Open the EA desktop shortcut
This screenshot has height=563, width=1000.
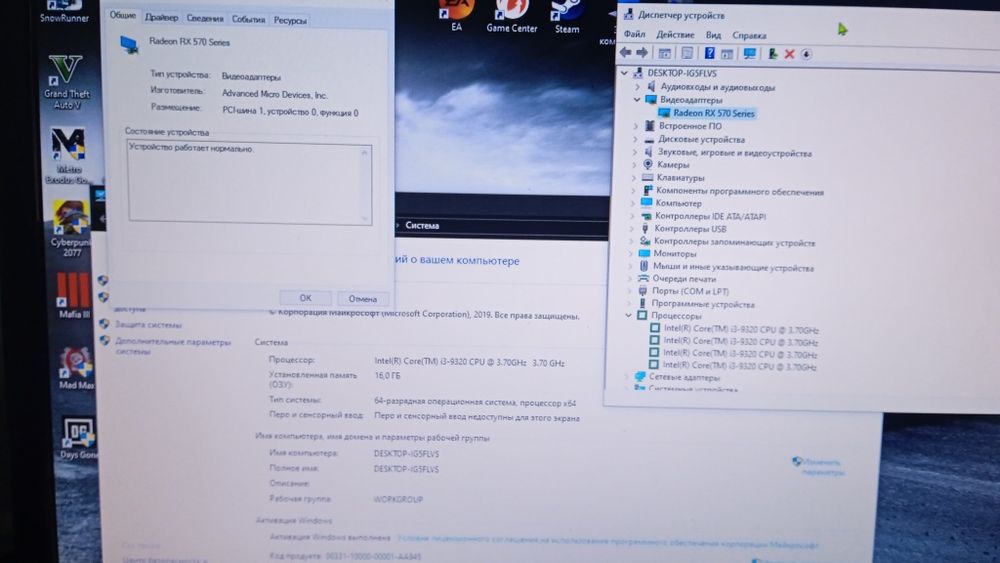tap(456, 16)
